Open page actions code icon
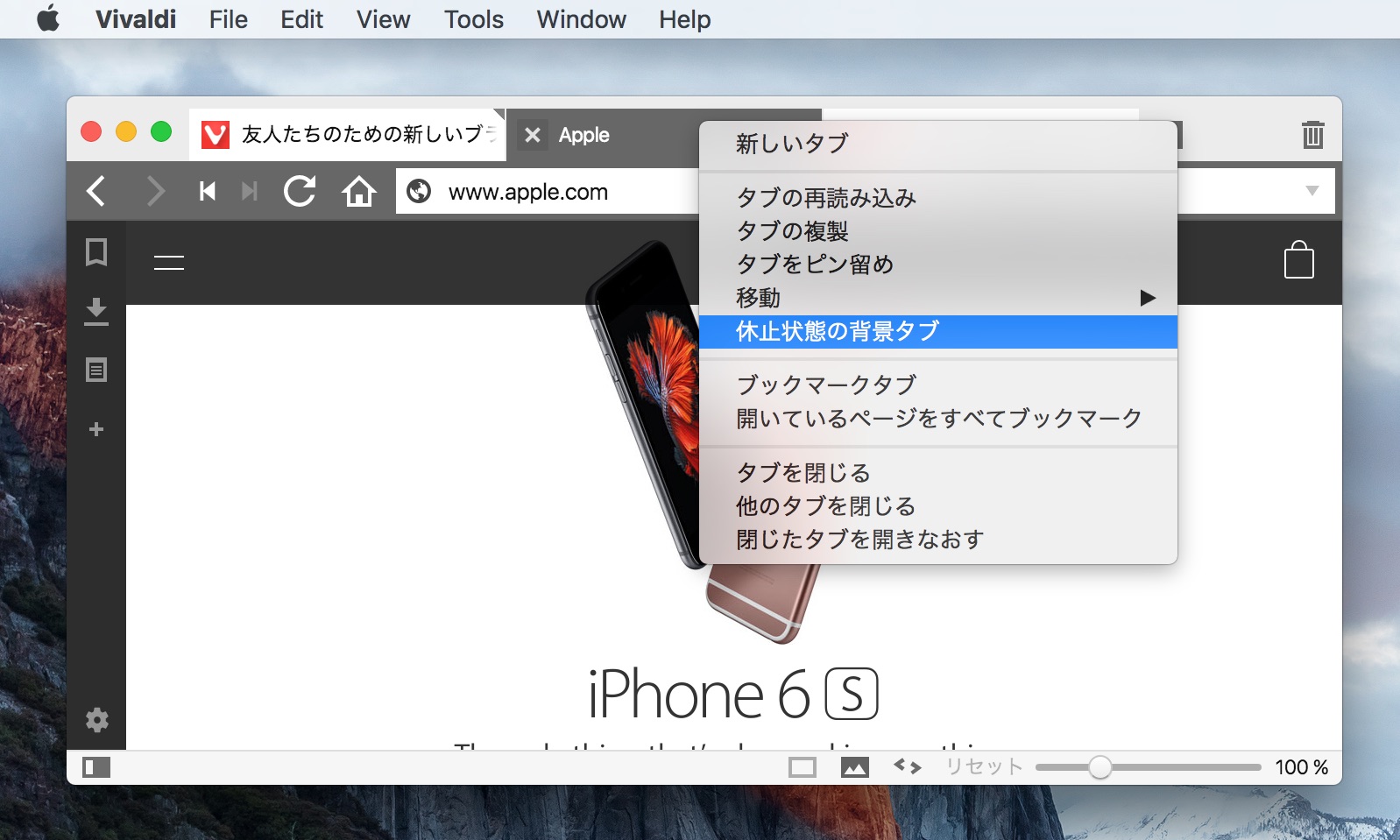1400x840 pixels. click(908, 766)
